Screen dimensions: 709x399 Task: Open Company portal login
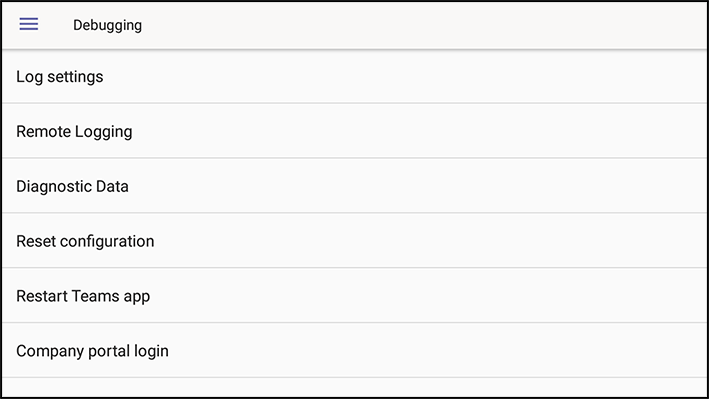pyautogui.click(x=354, y=351)
